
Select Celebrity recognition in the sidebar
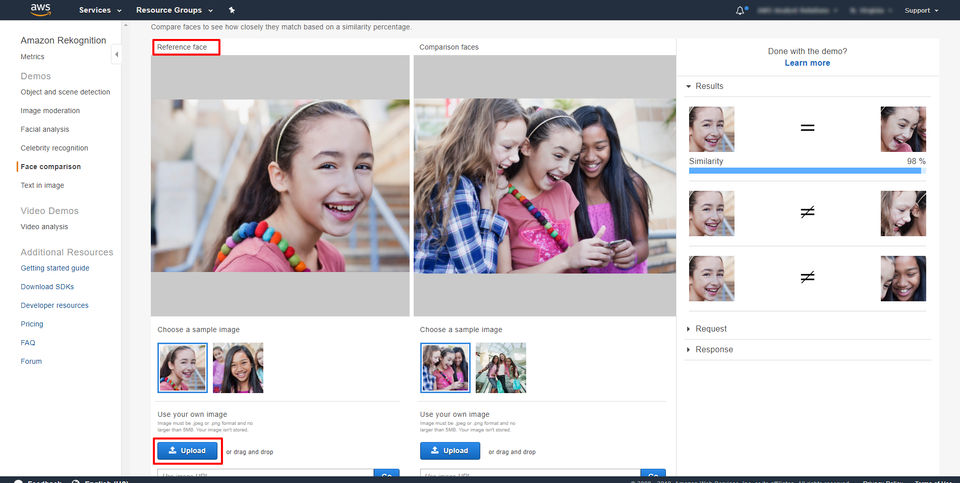pos(54,148)
